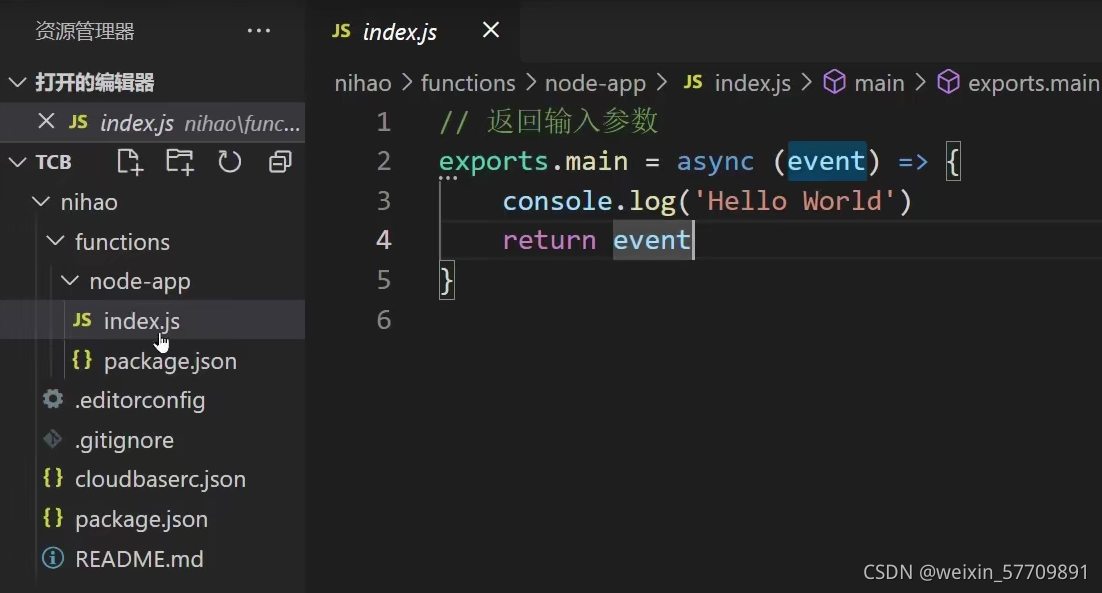The height and width of the screenshot is (593, 1102).
Task: Click the node-app breadcrumb segment
Action: coord(595,84)
